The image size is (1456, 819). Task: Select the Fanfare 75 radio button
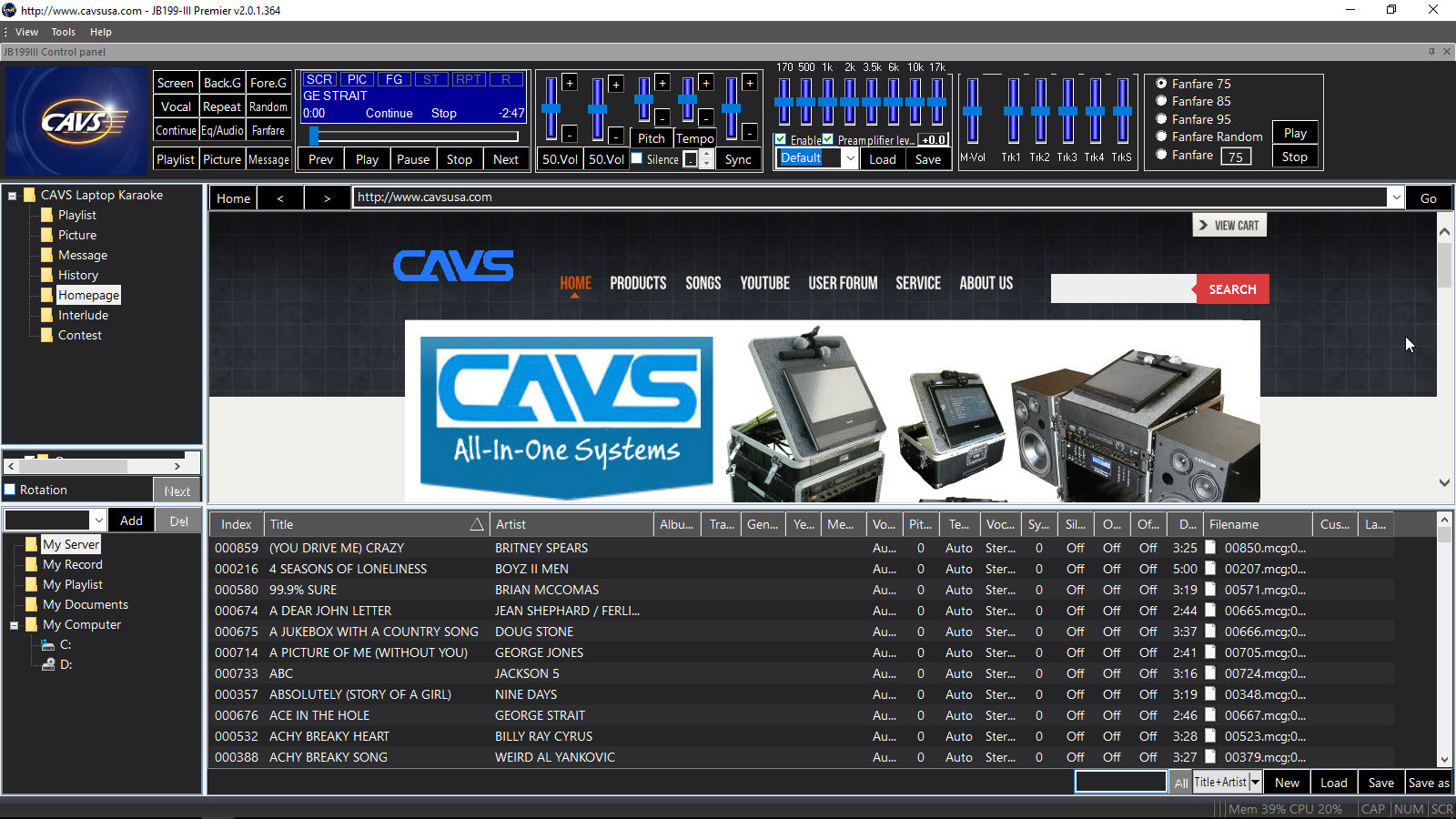tap(1161, 83)
